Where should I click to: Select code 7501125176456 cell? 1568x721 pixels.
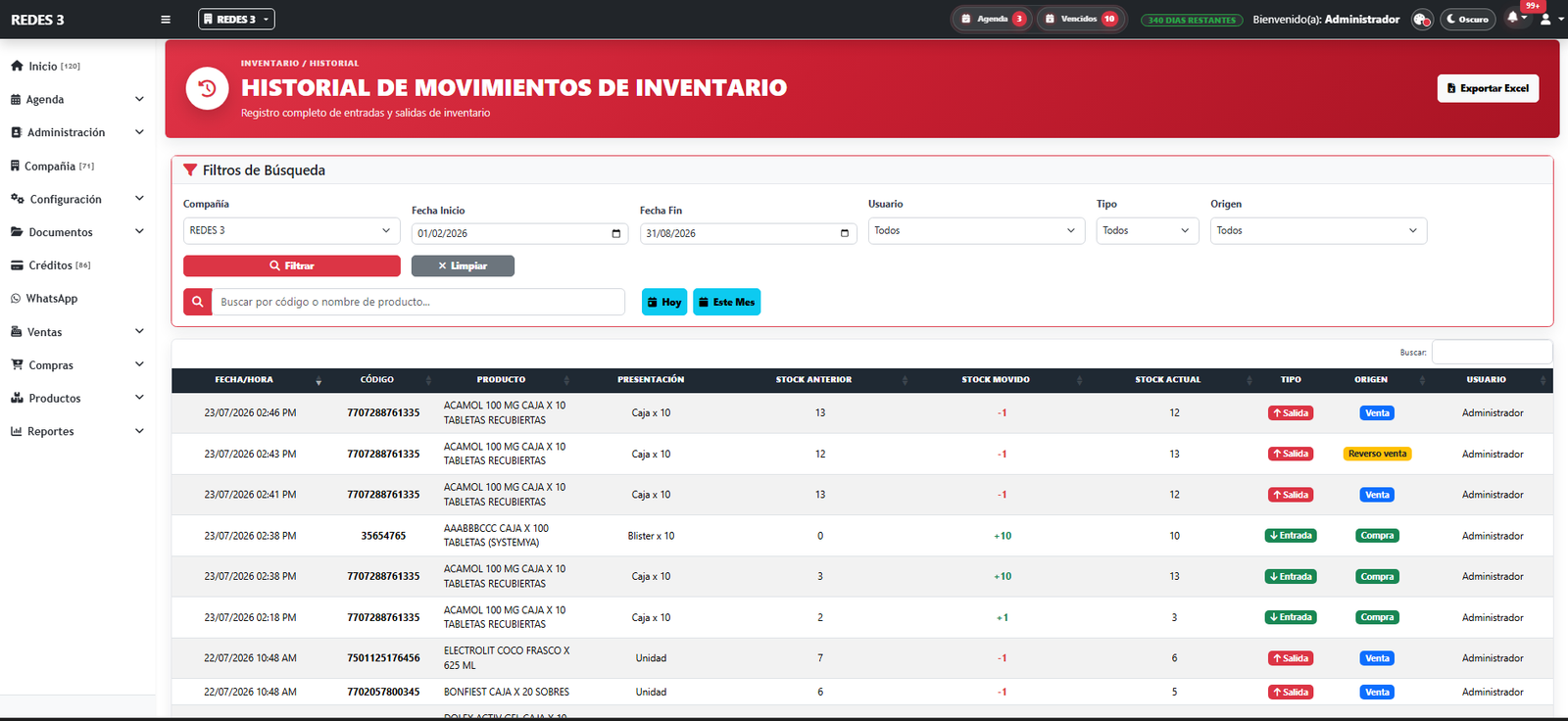(383, 658)
